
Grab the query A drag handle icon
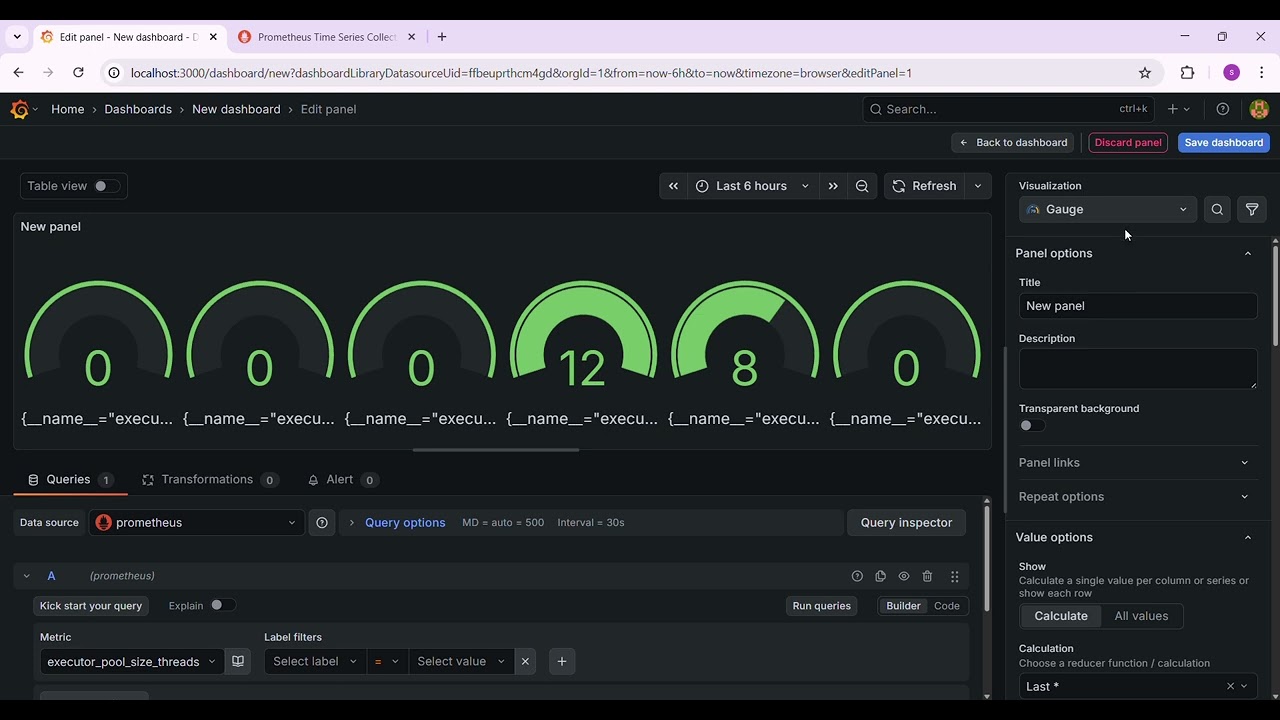pyautogui.click(x=955, y=576)
